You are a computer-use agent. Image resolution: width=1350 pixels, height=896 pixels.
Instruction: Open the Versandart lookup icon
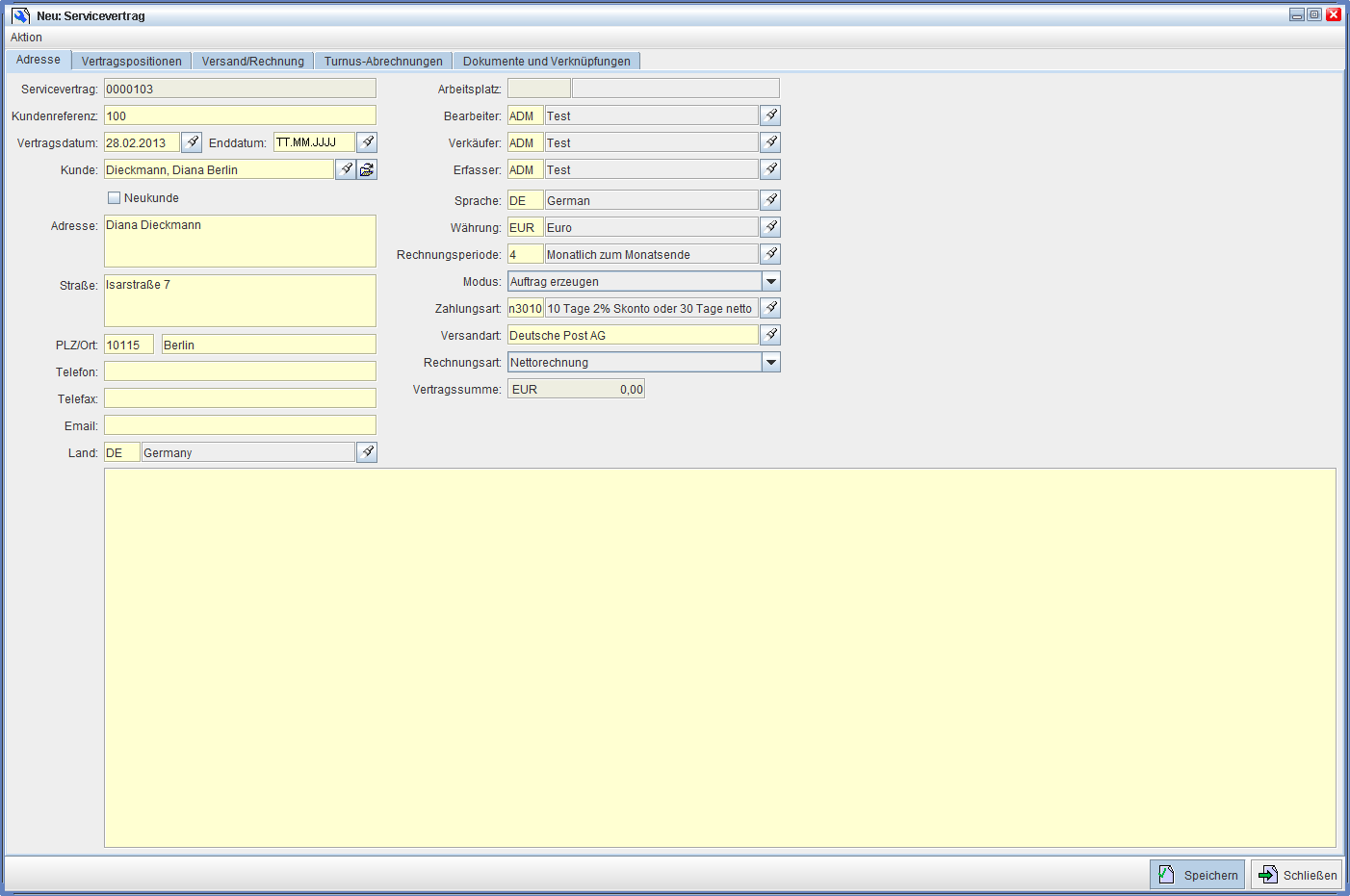(770, 335)
